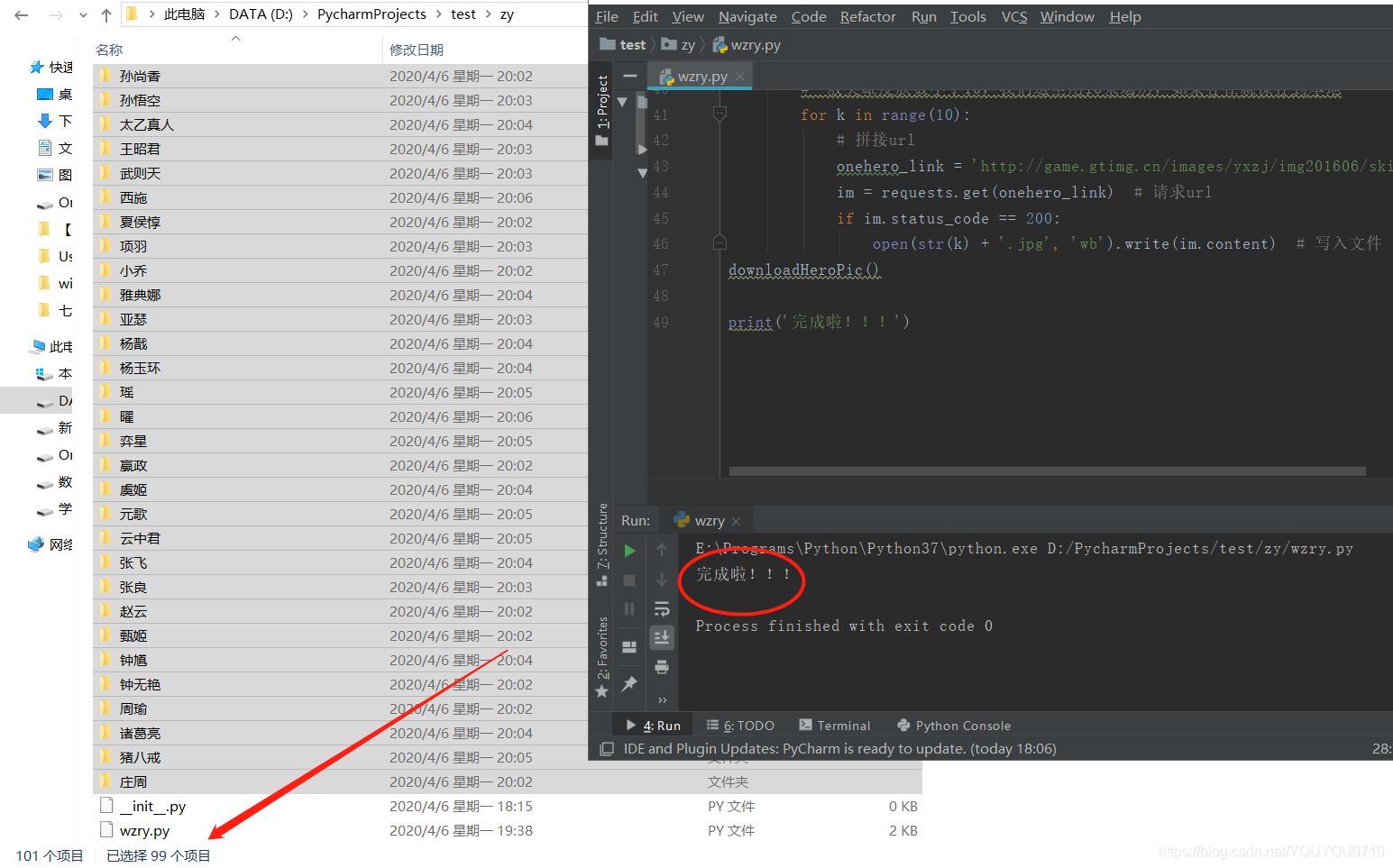Open the Refactor menu
This screenshot has height=868, width=1393.
pyautogui.click(x=867, y=16)
